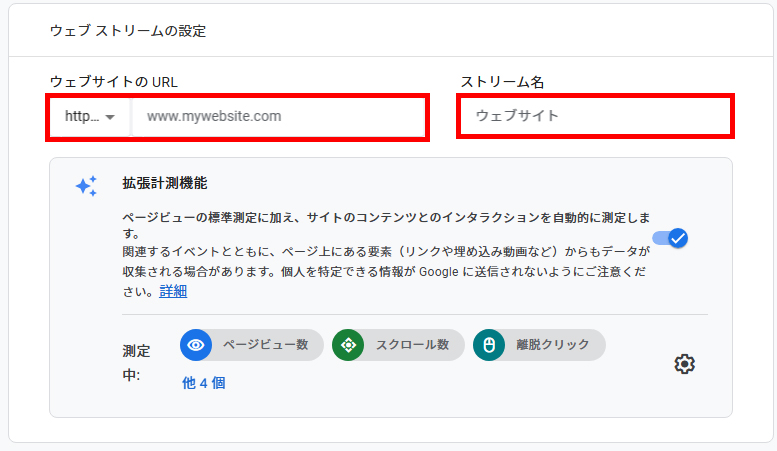This screenshot has height=451, width=777.
Task: Click the ストリーム名 label
Action: (x=502, y=82)
